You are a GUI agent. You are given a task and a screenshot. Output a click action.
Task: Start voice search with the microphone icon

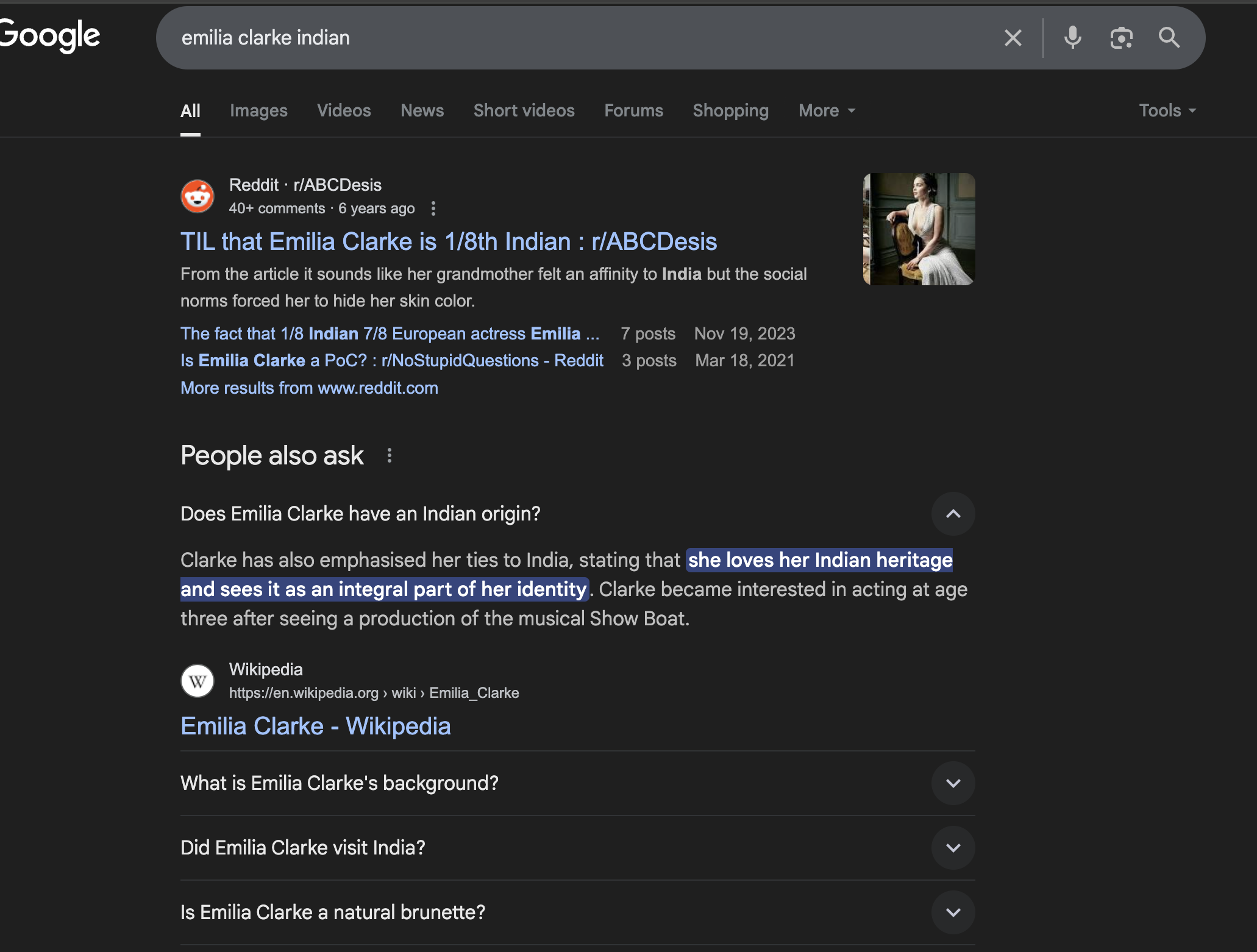point(1072,38)
